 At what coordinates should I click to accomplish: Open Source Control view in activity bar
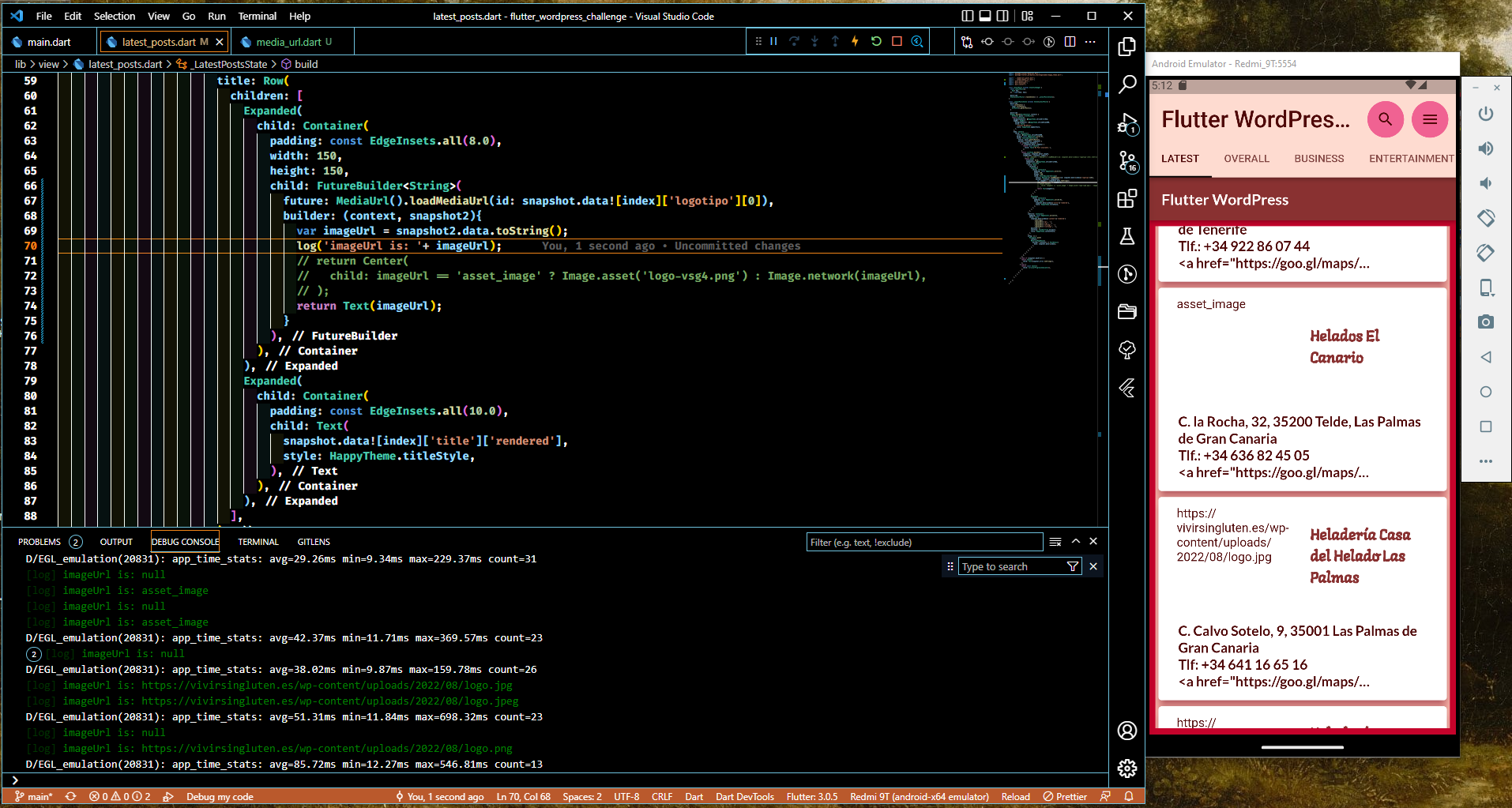tap(1127, 161)
